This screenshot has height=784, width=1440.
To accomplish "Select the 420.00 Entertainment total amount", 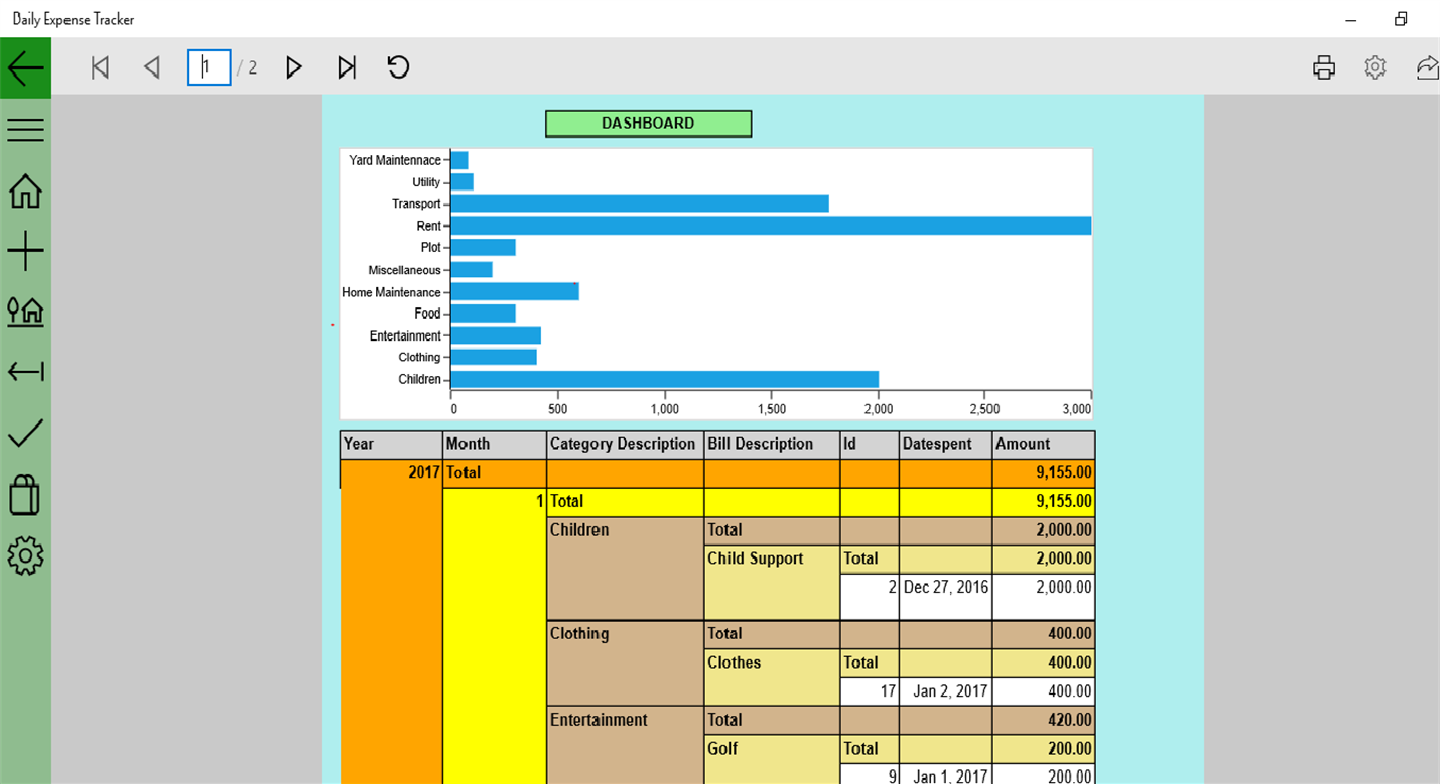I will point(1043,720).
